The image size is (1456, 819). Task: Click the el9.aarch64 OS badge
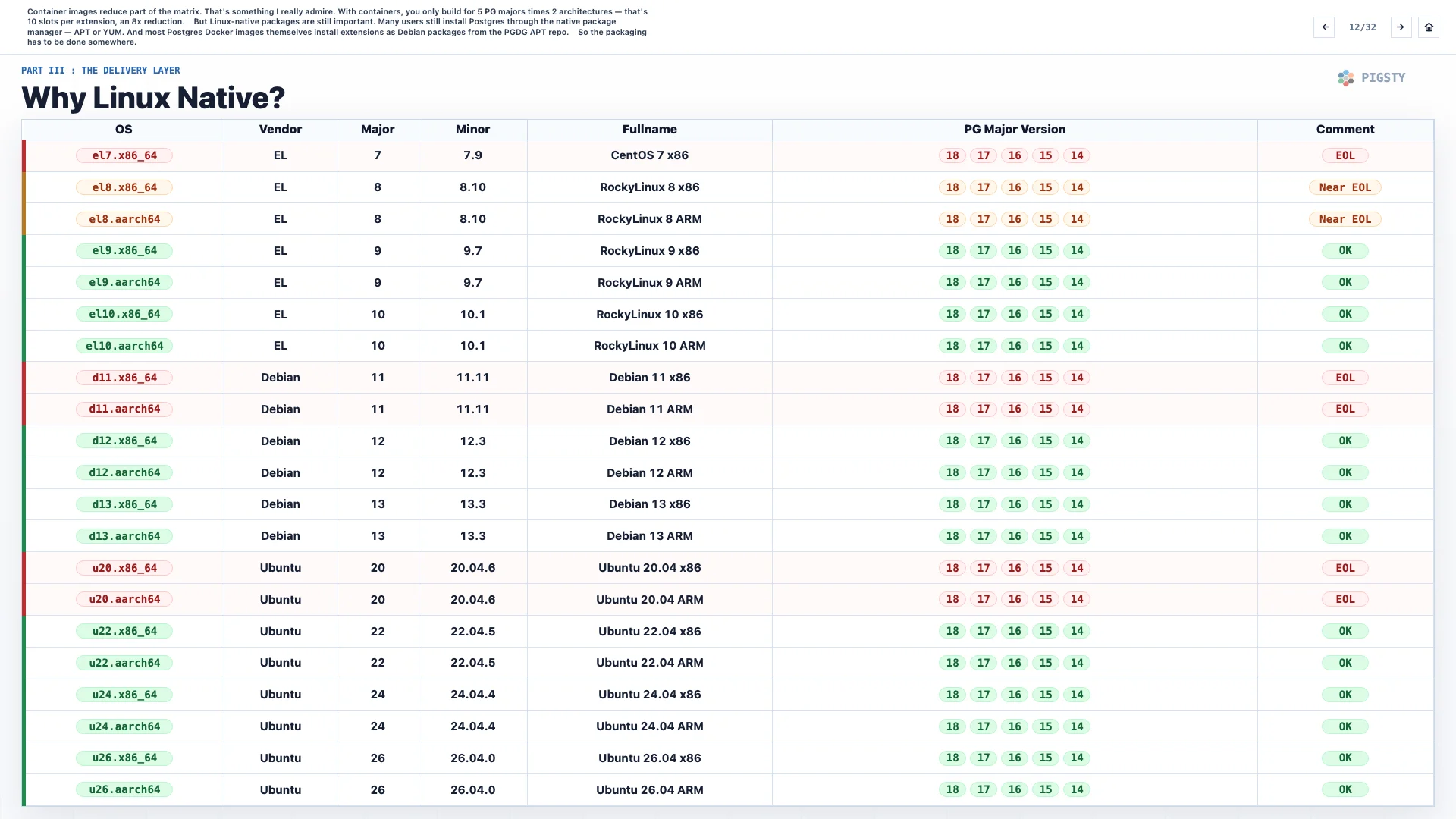pyautogui.click(x=124, y=282)
